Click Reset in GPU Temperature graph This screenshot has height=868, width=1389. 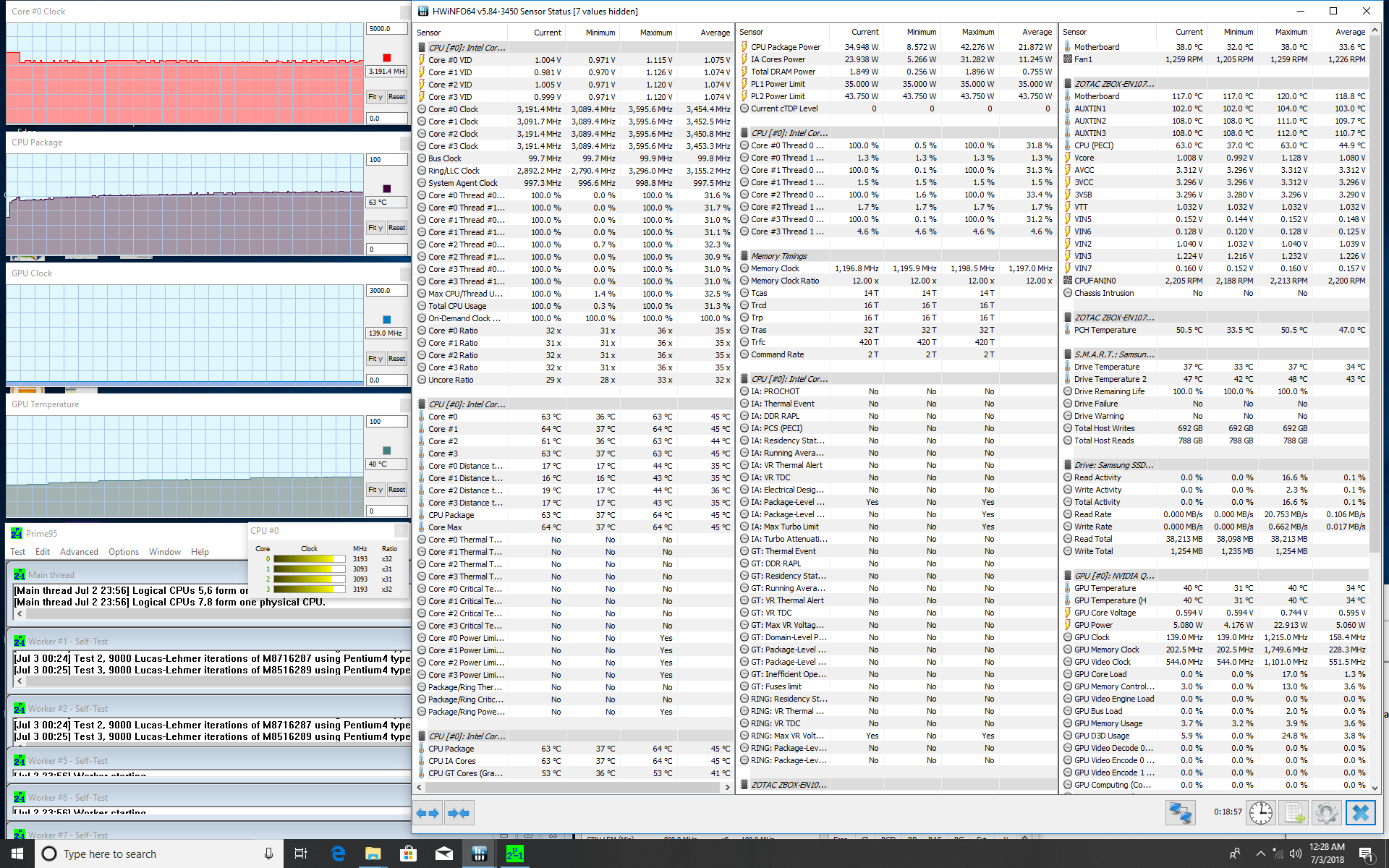(396, 490)
